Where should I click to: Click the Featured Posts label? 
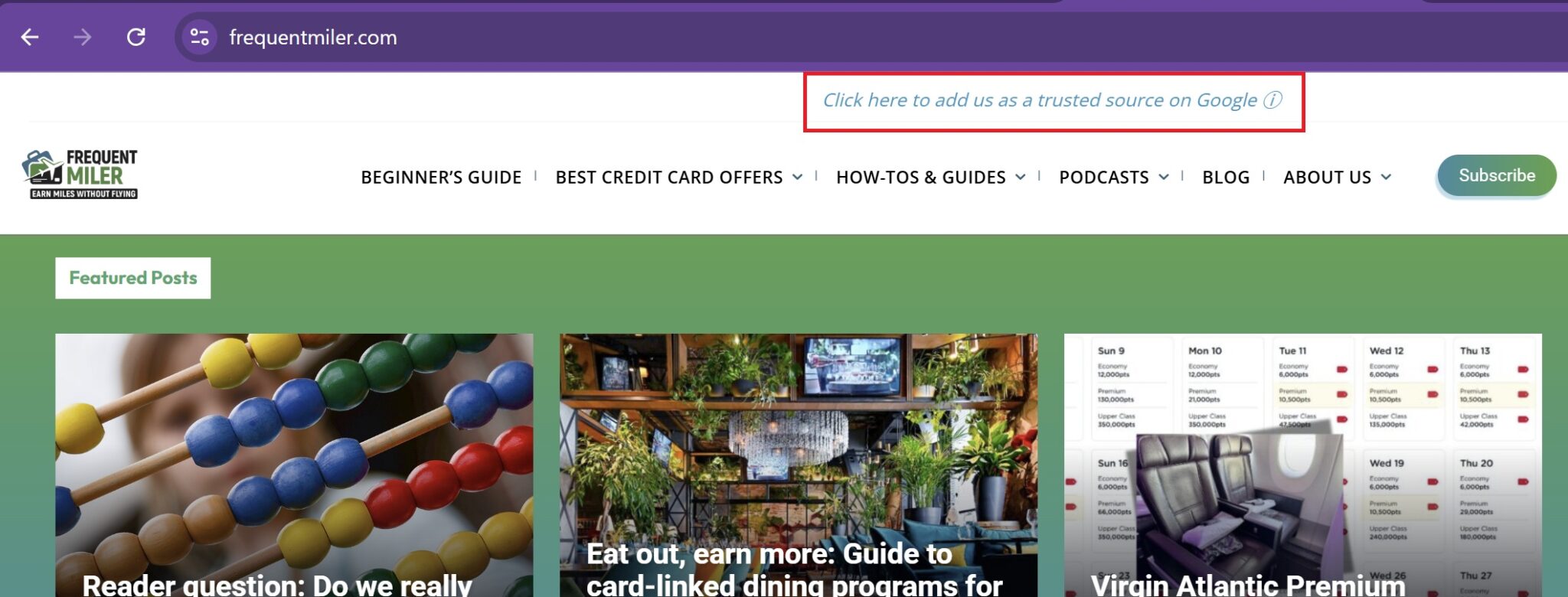133,278
